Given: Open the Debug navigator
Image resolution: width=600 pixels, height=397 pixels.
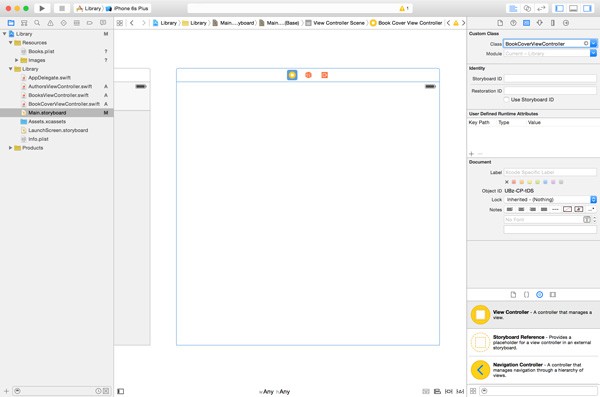Looking at the screenshot, I should click(77, 23).
